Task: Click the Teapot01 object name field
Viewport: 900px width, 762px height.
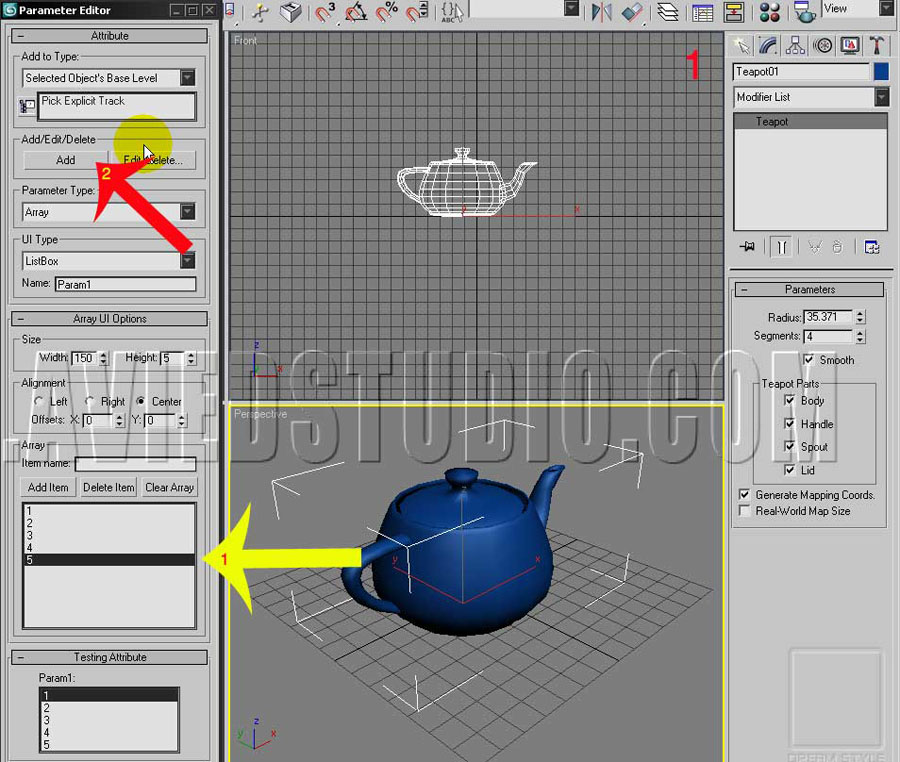Action: (x=801, y=72)
